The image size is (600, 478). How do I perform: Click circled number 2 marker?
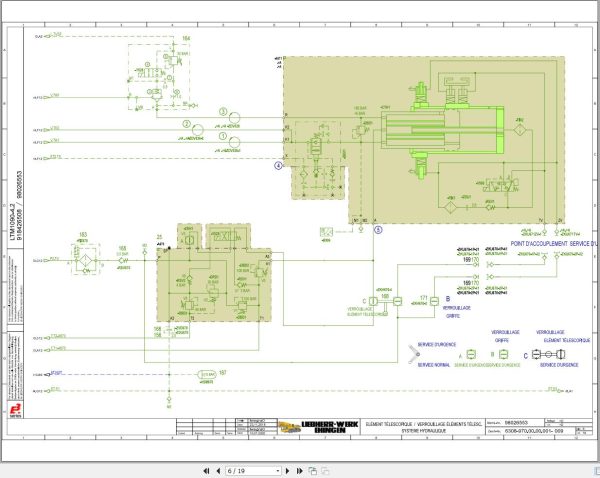click(x=186, y=124)
